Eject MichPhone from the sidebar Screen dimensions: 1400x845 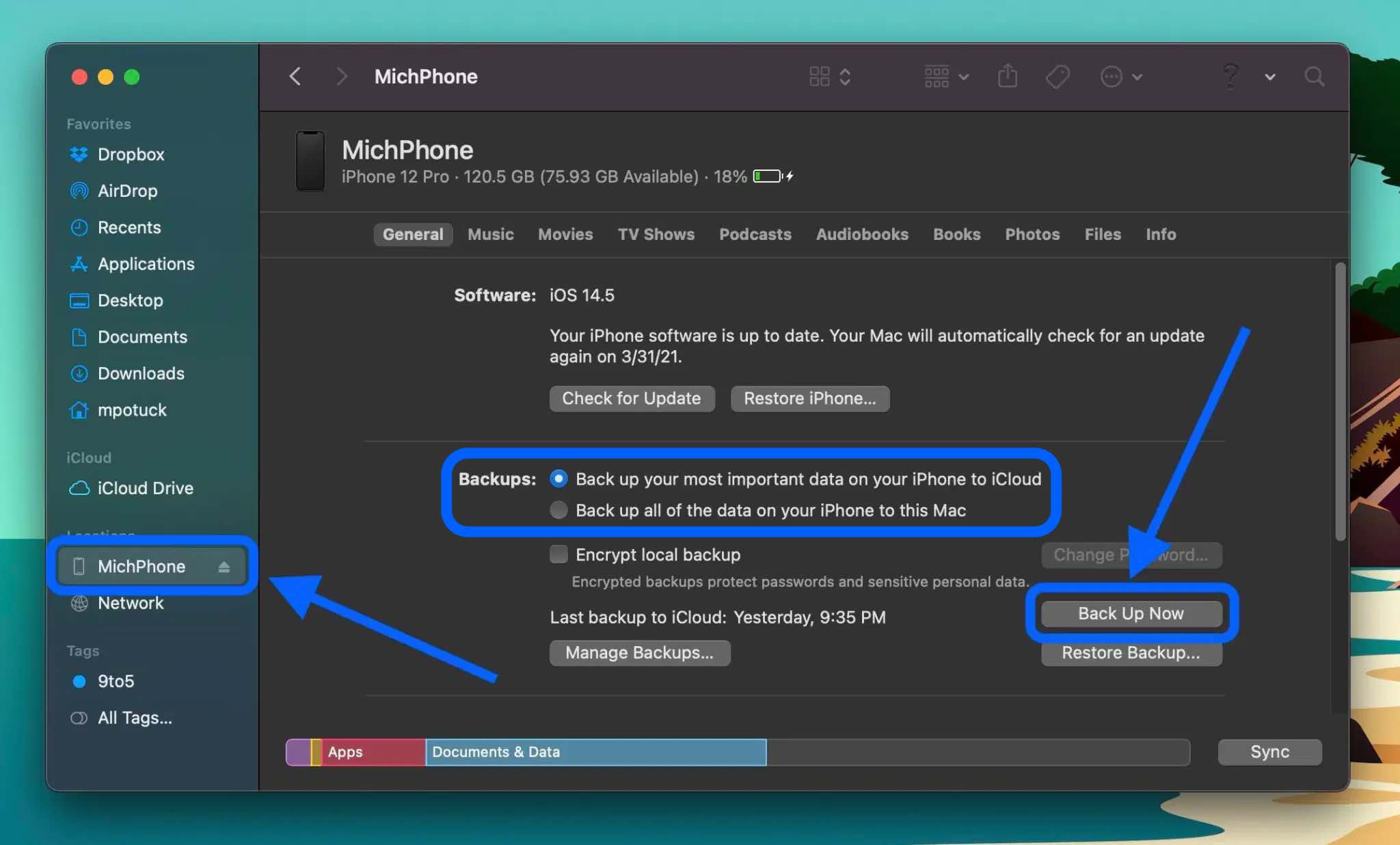tap(222, 566)
